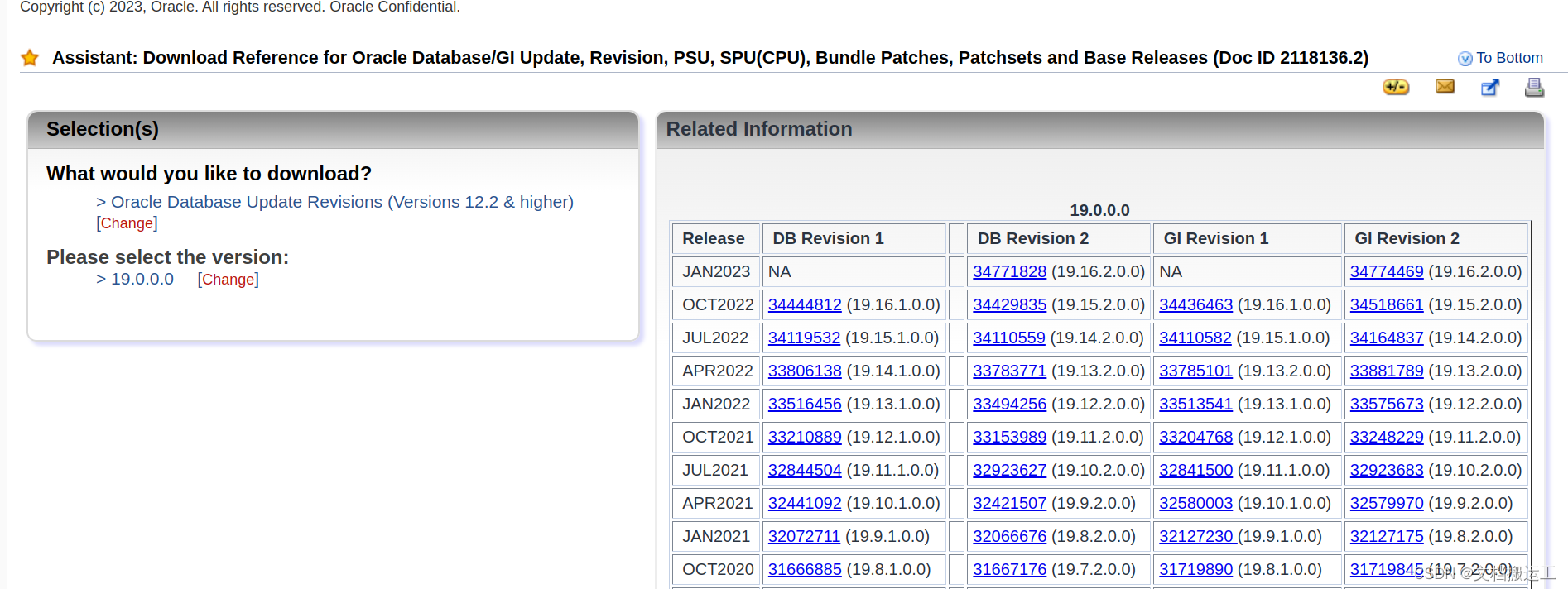
Task: Click the printer icon
Action: [x=1534, y=87]
